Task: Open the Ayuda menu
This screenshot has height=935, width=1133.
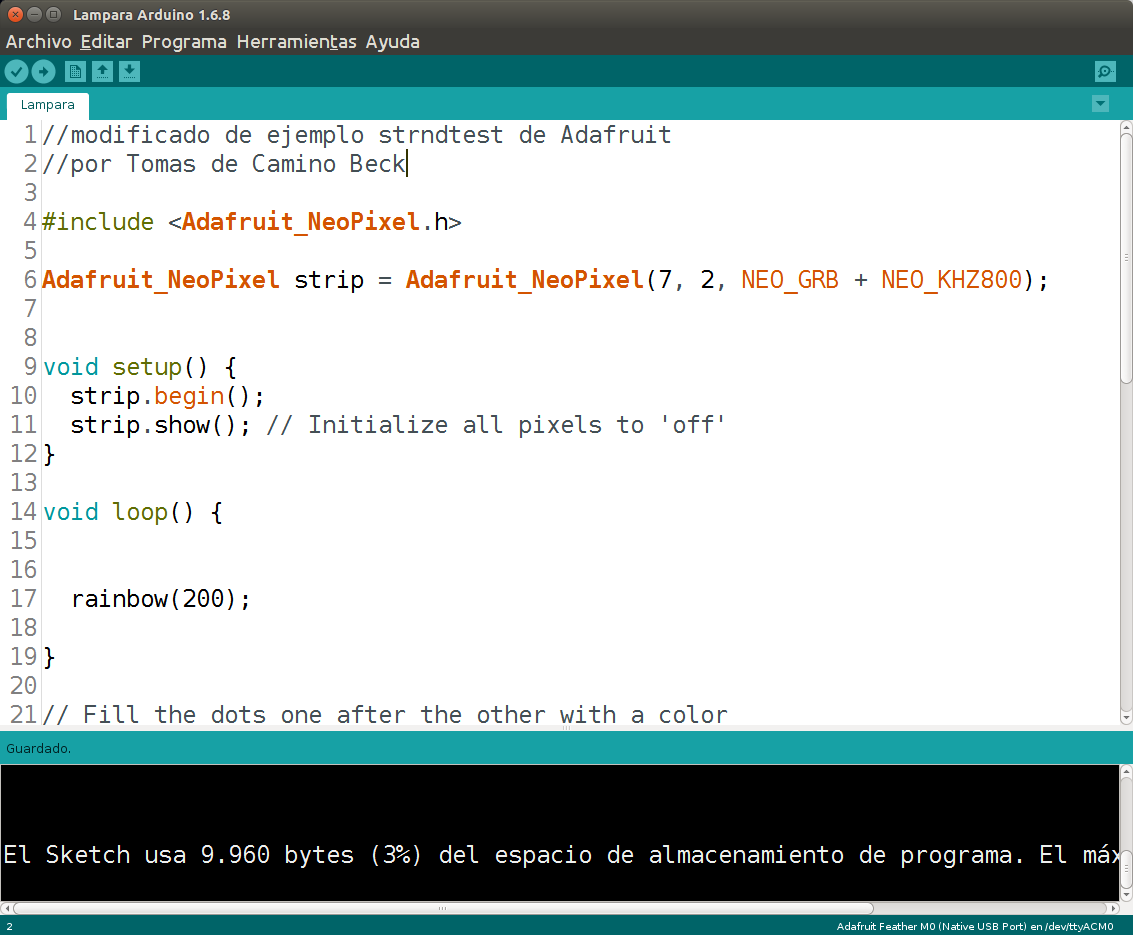Action: point(392,42)
